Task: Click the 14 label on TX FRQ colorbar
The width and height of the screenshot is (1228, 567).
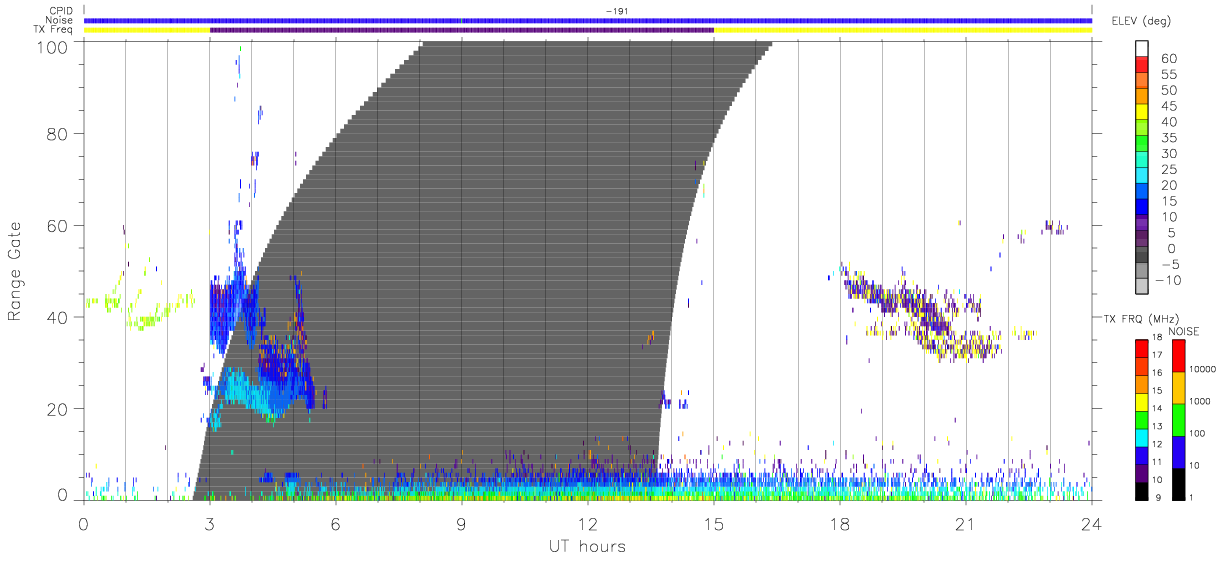Action: pos(1157,409)
